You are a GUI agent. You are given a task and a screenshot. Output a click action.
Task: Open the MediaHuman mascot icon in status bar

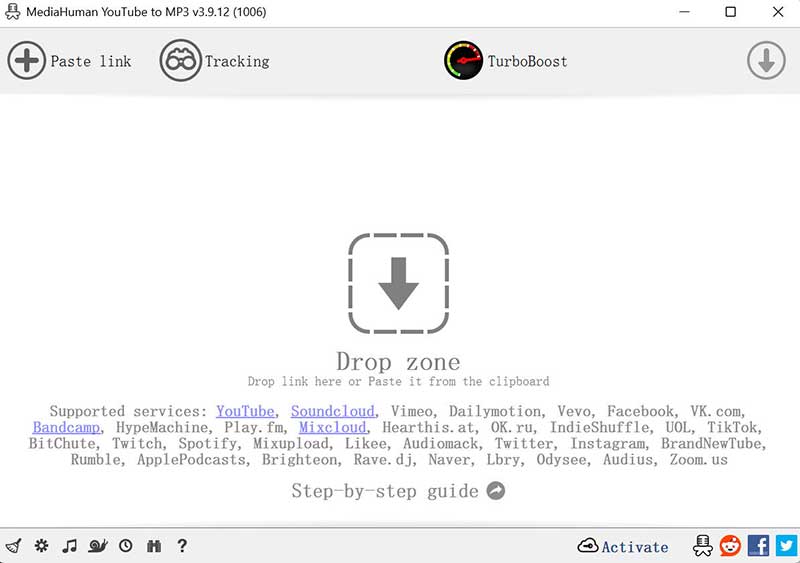click(703, 546)
